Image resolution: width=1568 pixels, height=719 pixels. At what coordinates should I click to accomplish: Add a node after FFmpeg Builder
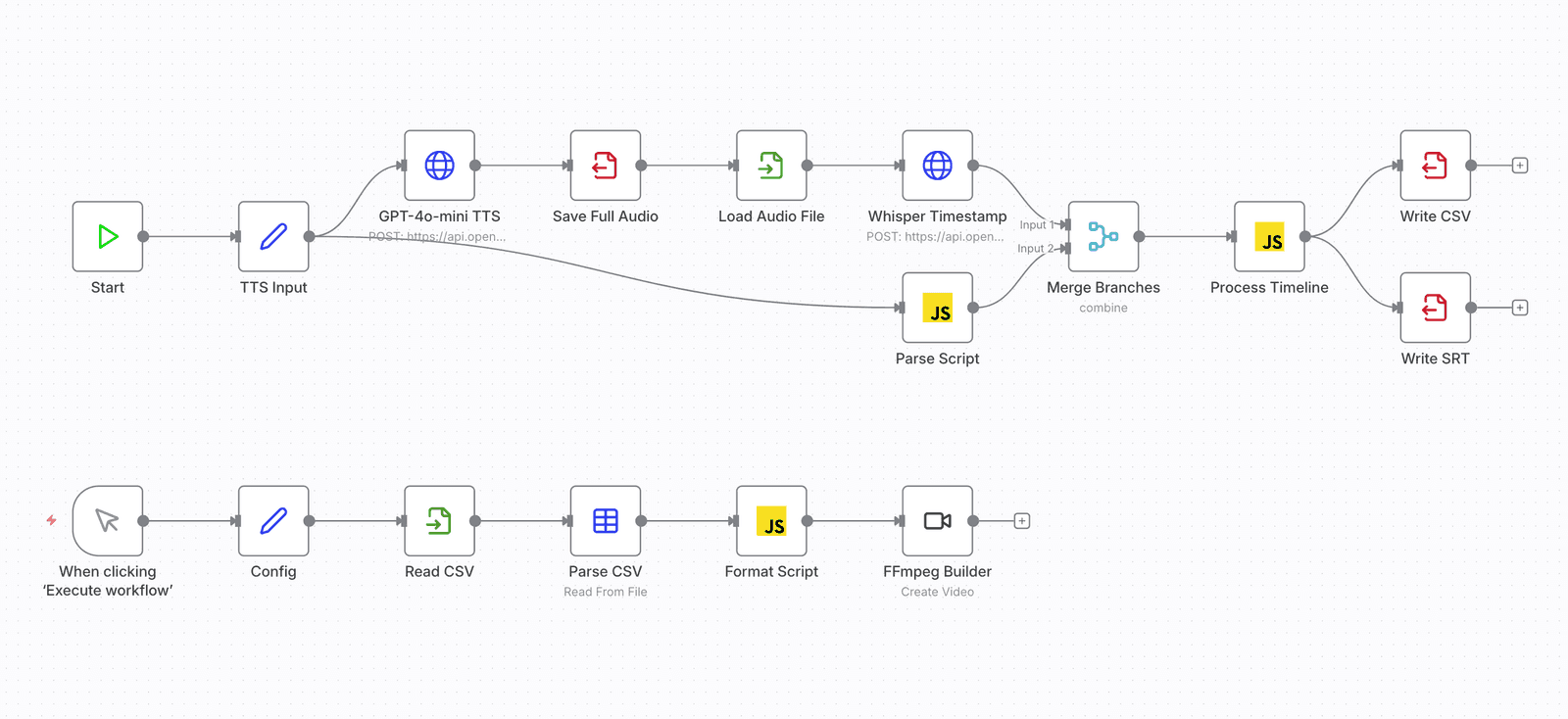pos(1022,521)
